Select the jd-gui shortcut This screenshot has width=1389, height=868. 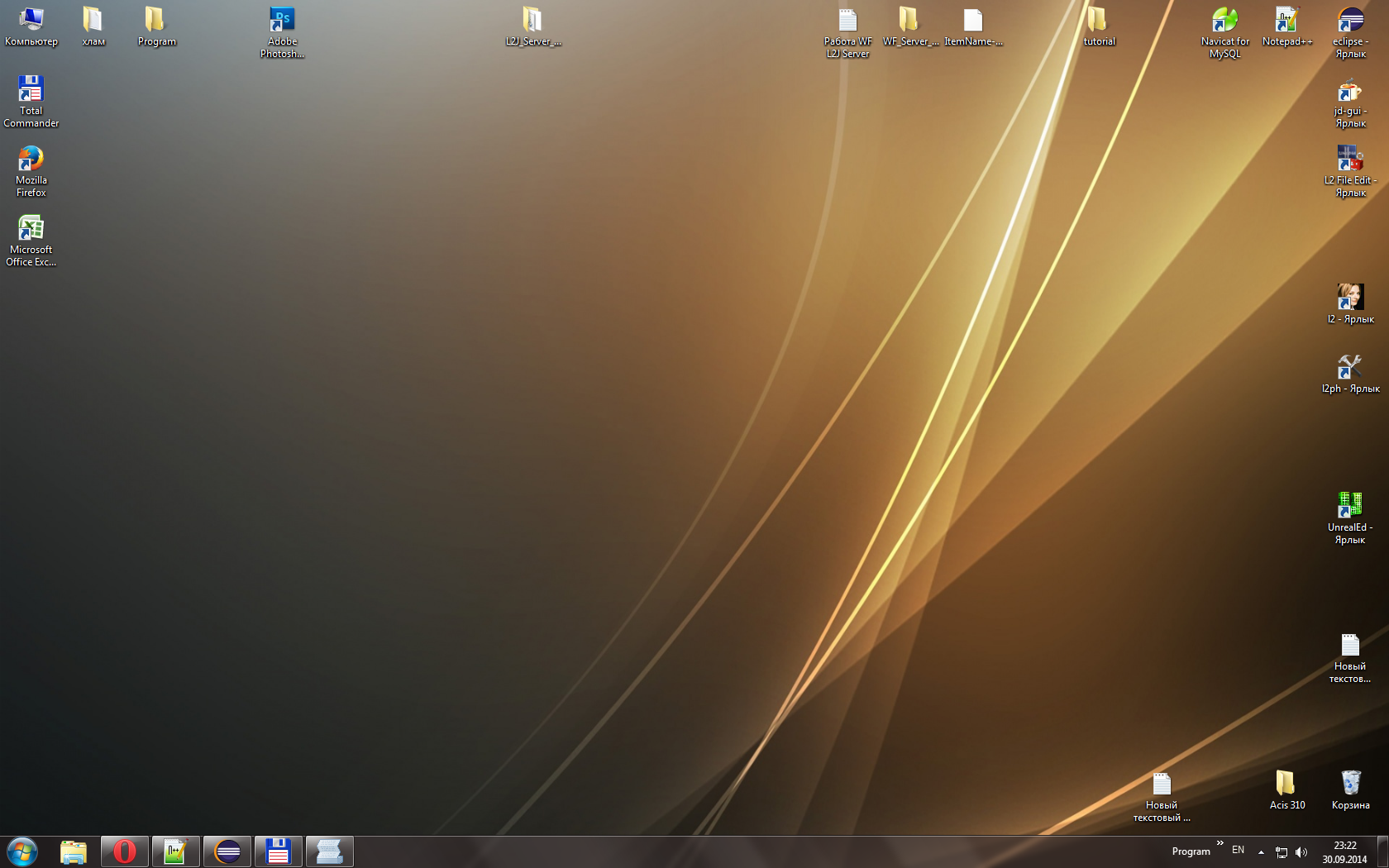point(1350,102)
